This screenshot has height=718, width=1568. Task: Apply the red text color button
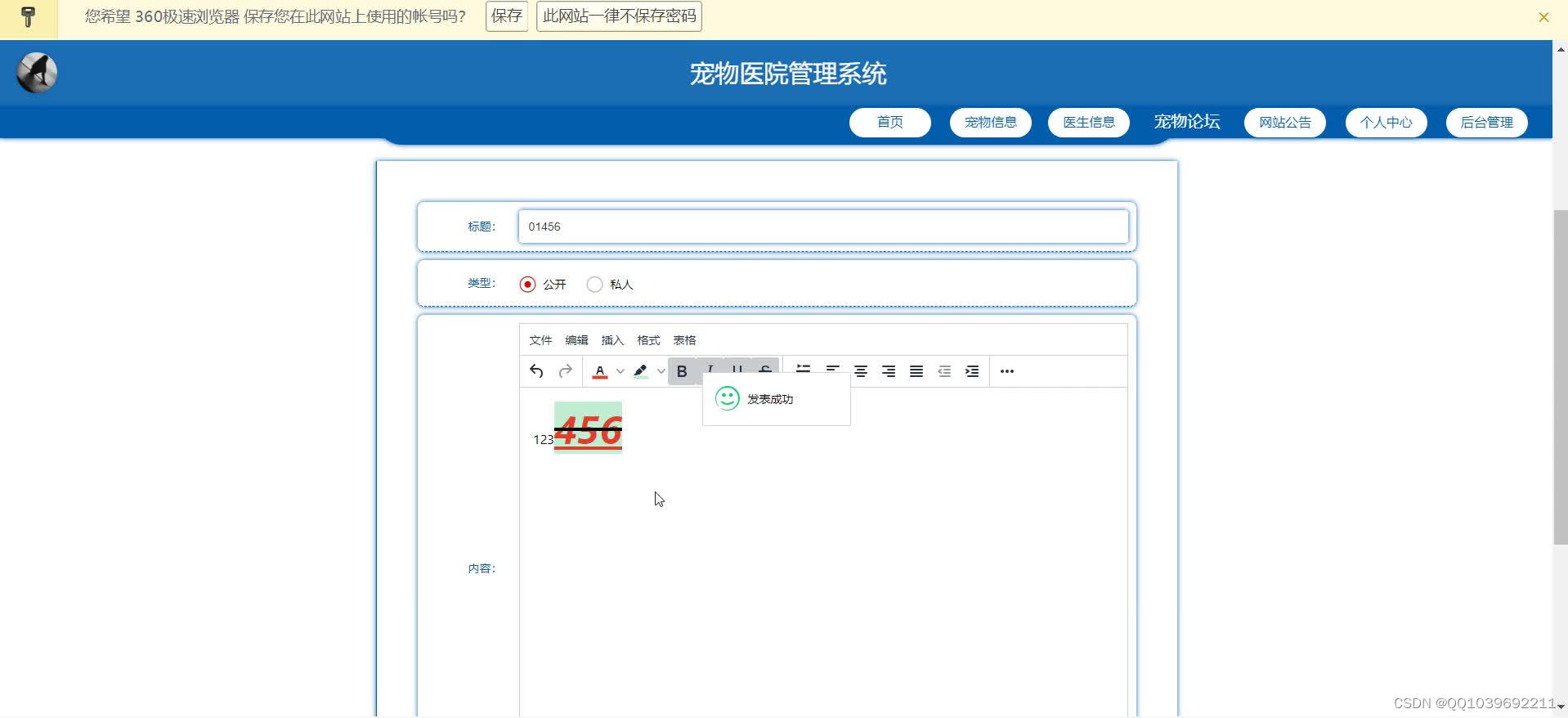pyautogui.click(x=600, y=371)
